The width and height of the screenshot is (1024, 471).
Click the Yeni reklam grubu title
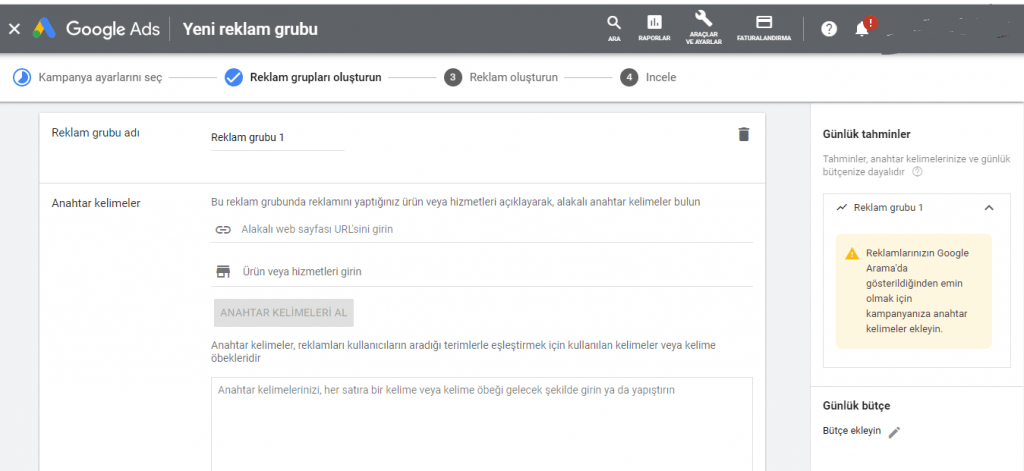(x=250, y=29)
